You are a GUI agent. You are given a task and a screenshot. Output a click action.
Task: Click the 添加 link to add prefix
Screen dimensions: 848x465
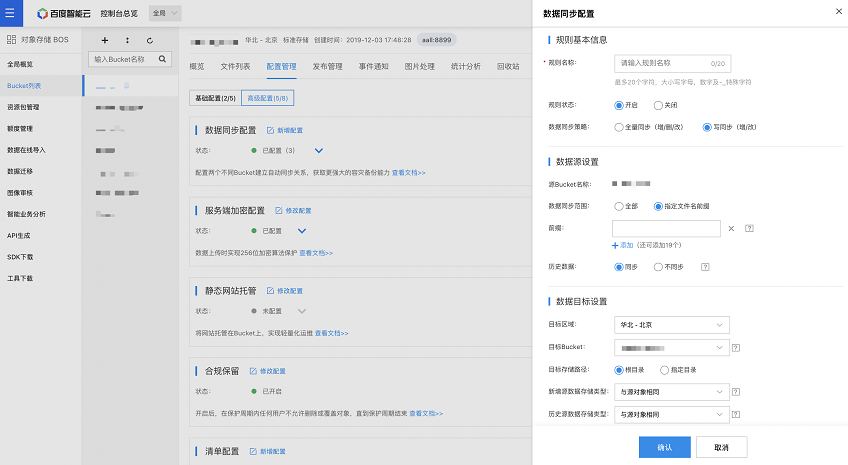(x=623, y=245)
